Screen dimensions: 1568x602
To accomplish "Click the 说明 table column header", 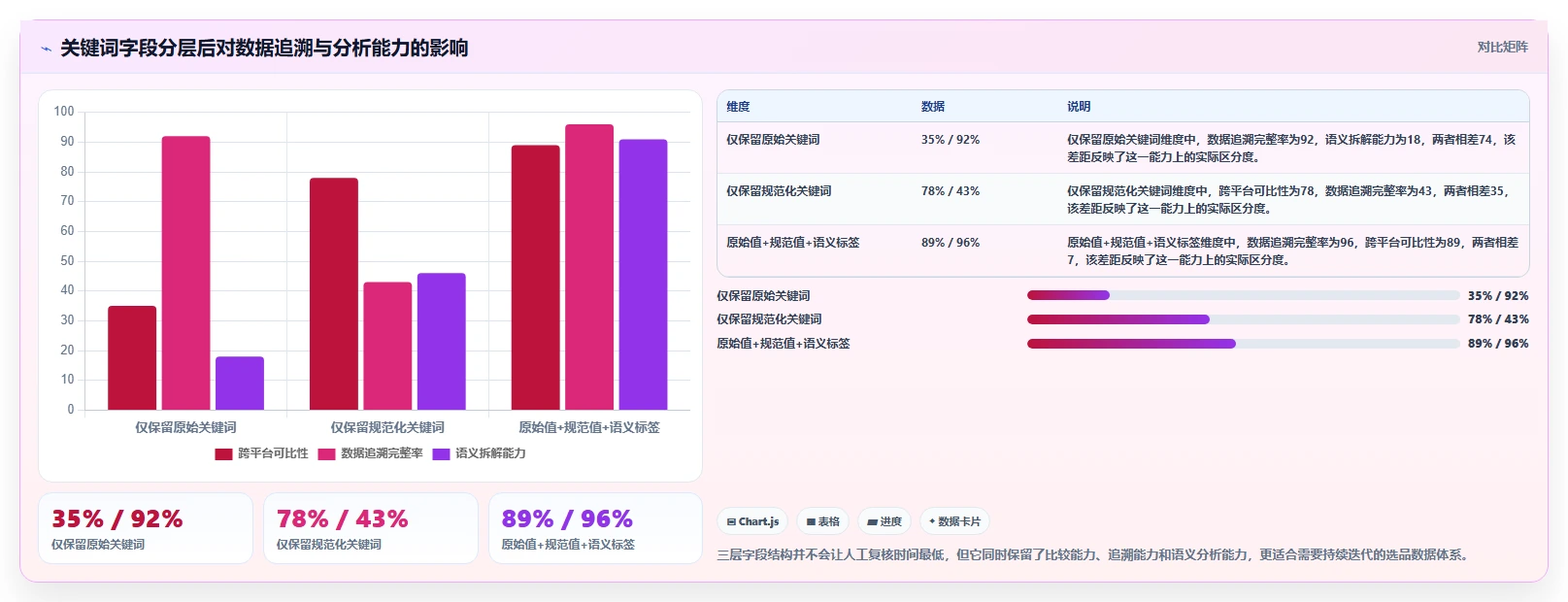I will pos(1079,107).
